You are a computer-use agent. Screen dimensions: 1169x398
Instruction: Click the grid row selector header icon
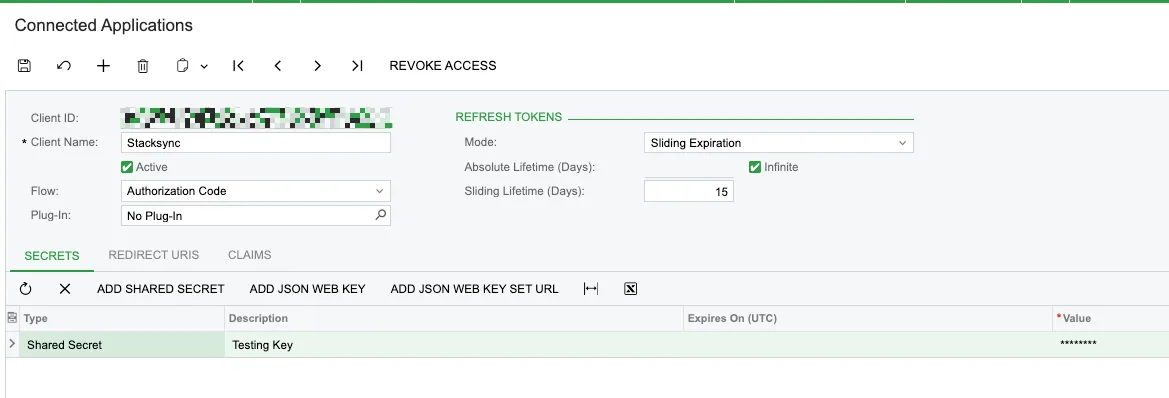click(x=11, y=318)
